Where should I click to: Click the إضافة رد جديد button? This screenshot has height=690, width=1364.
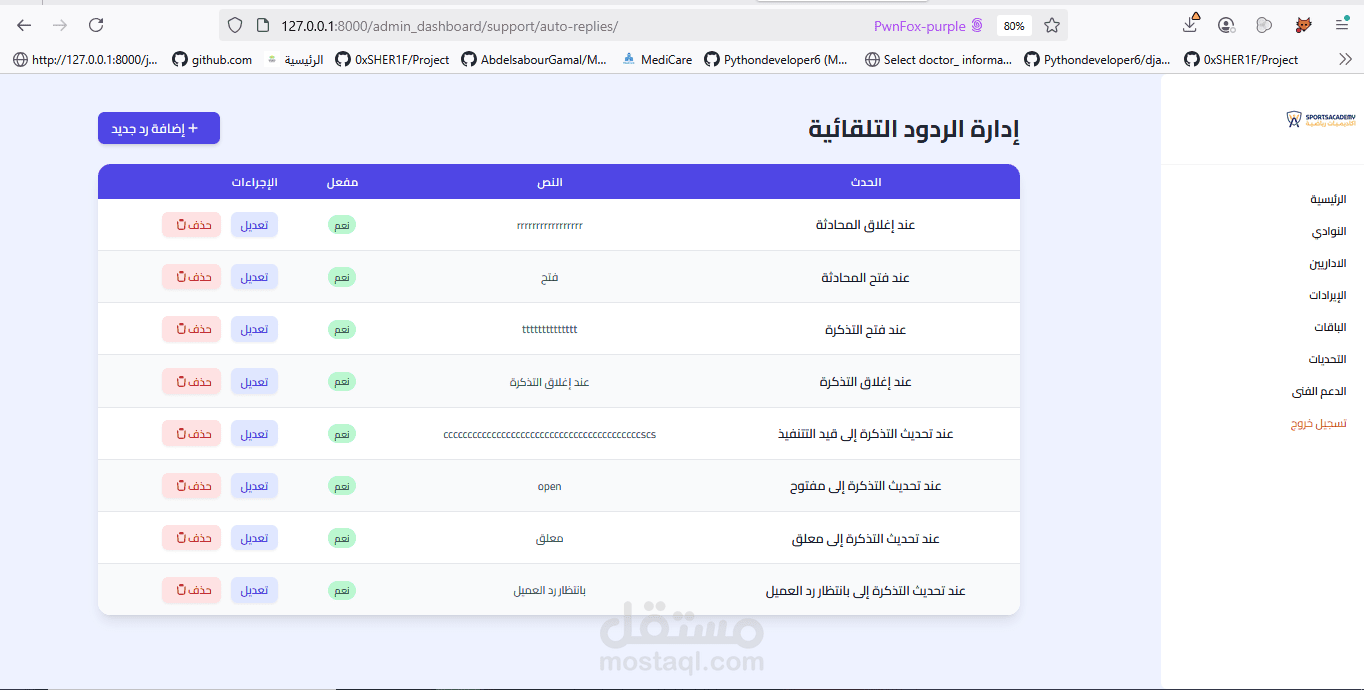click(159, 128)
